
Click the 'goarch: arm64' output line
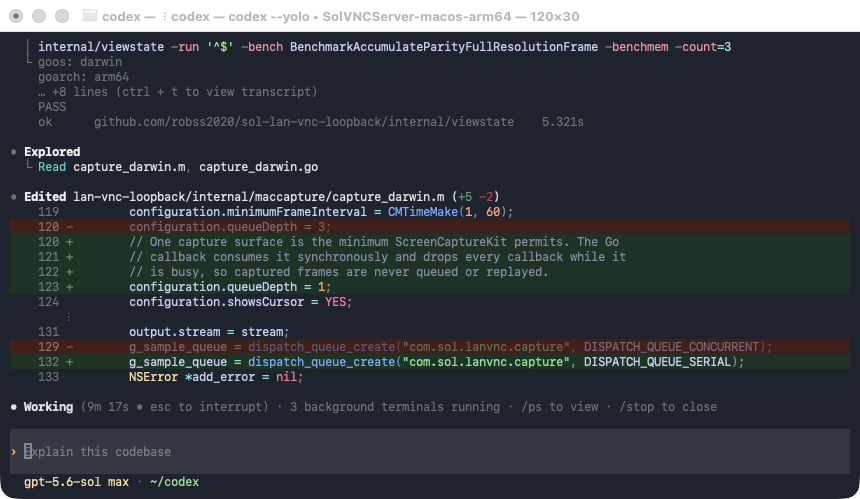point(83,77)
